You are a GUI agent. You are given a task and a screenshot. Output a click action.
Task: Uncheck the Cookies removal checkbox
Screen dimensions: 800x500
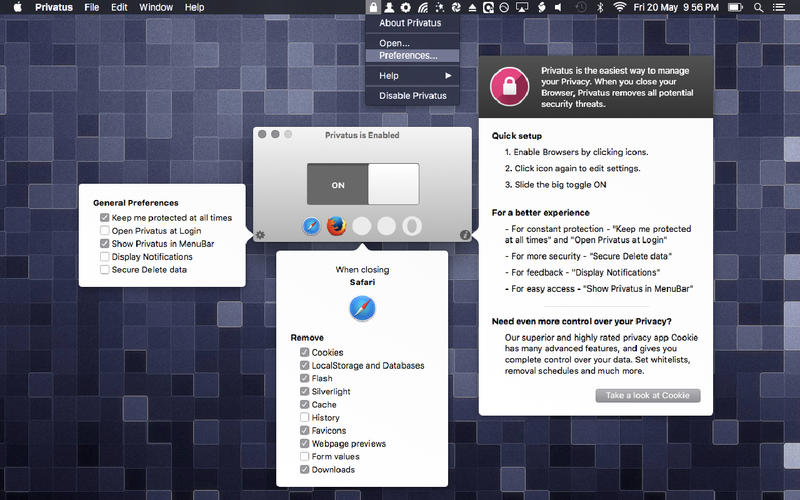(305, 352)
